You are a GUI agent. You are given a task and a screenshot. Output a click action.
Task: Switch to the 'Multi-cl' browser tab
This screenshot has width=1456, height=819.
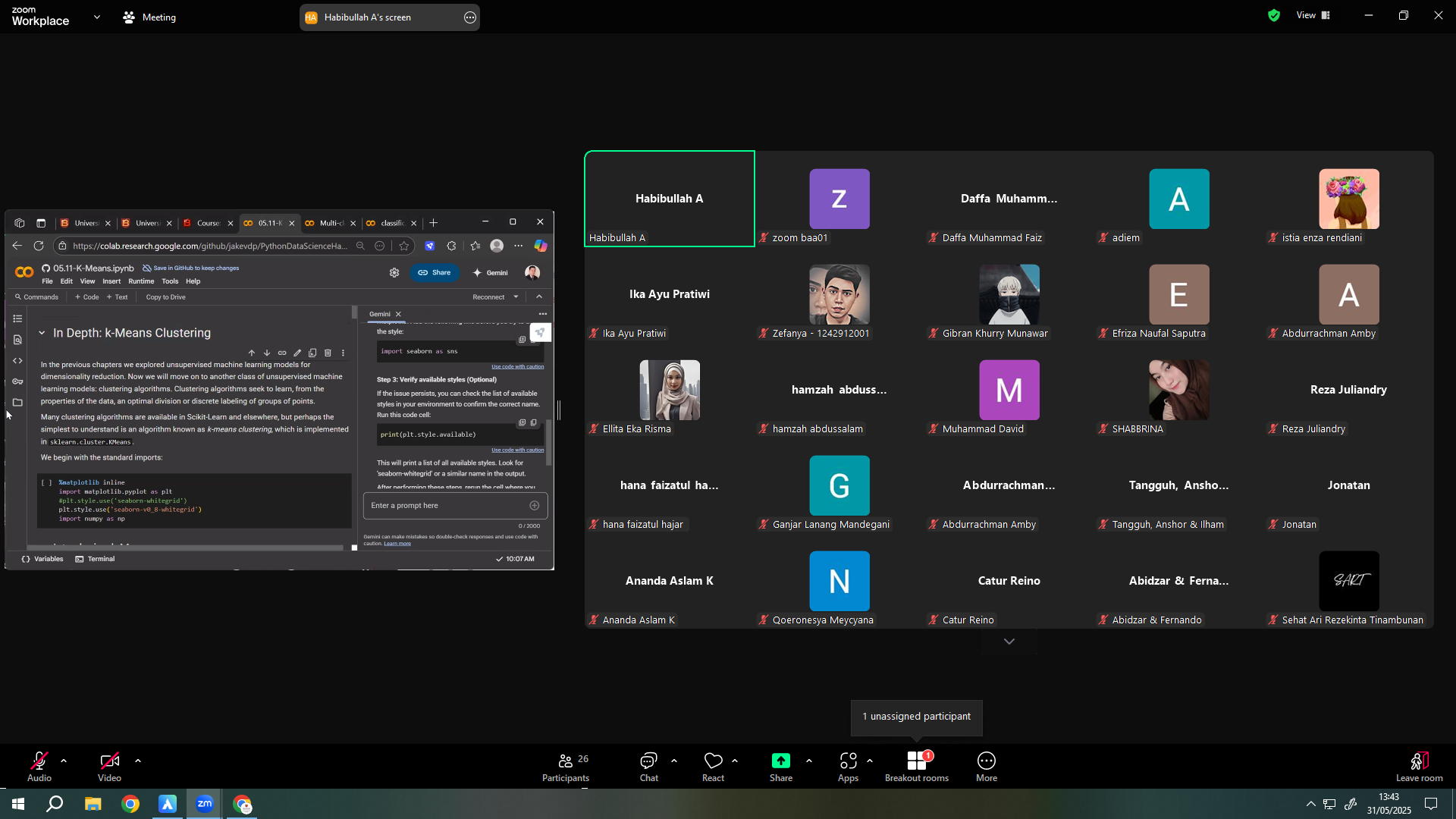tap(331, 223)
